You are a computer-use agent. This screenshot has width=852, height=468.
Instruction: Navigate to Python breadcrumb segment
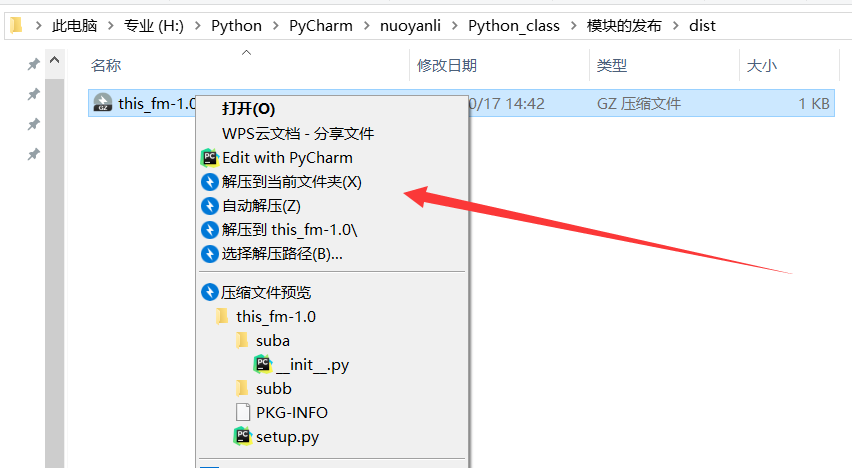[x=236, y=26]
